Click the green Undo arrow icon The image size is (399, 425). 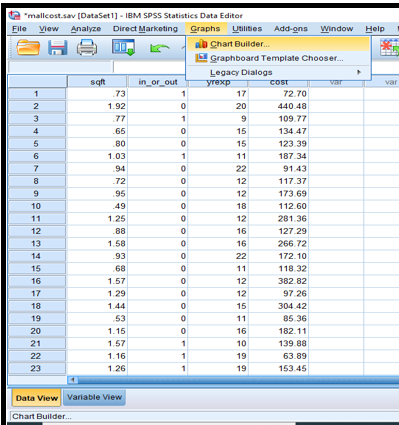[159, 48]
